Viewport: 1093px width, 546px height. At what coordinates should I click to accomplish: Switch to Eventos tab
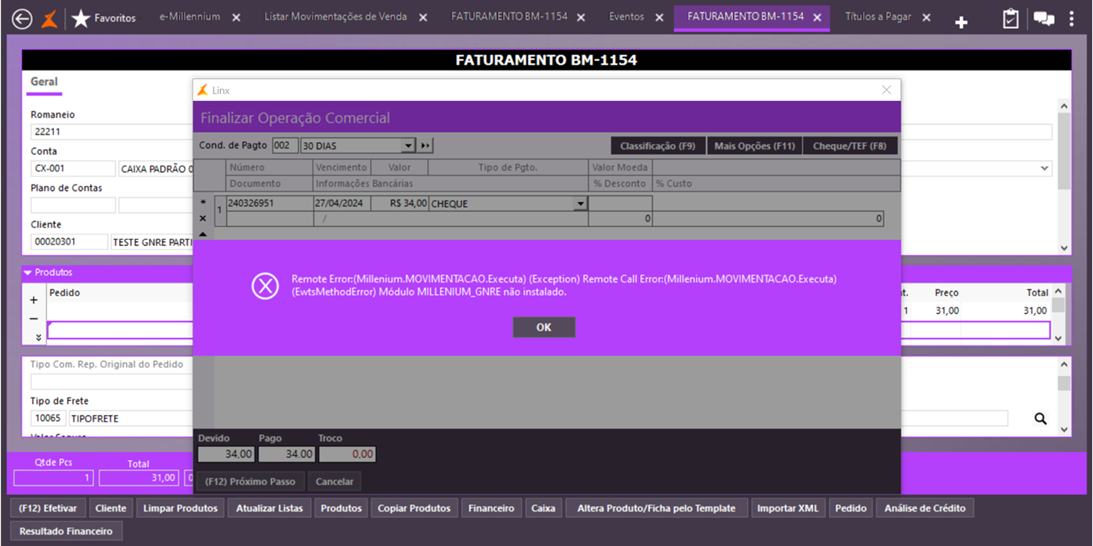coord(626,17)
